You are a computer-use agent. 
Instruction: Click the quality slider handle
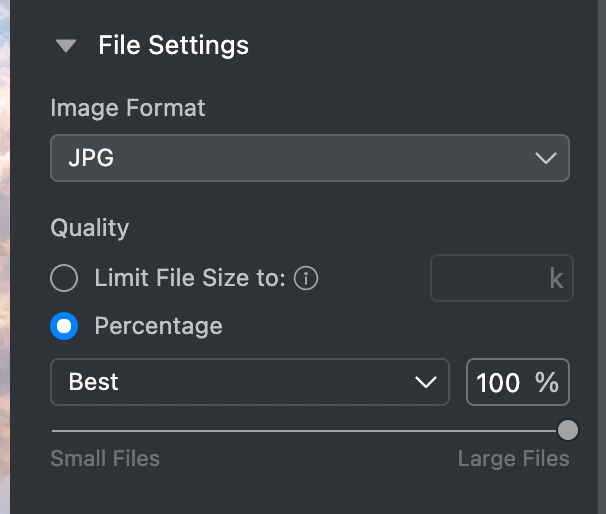point(567,430)
